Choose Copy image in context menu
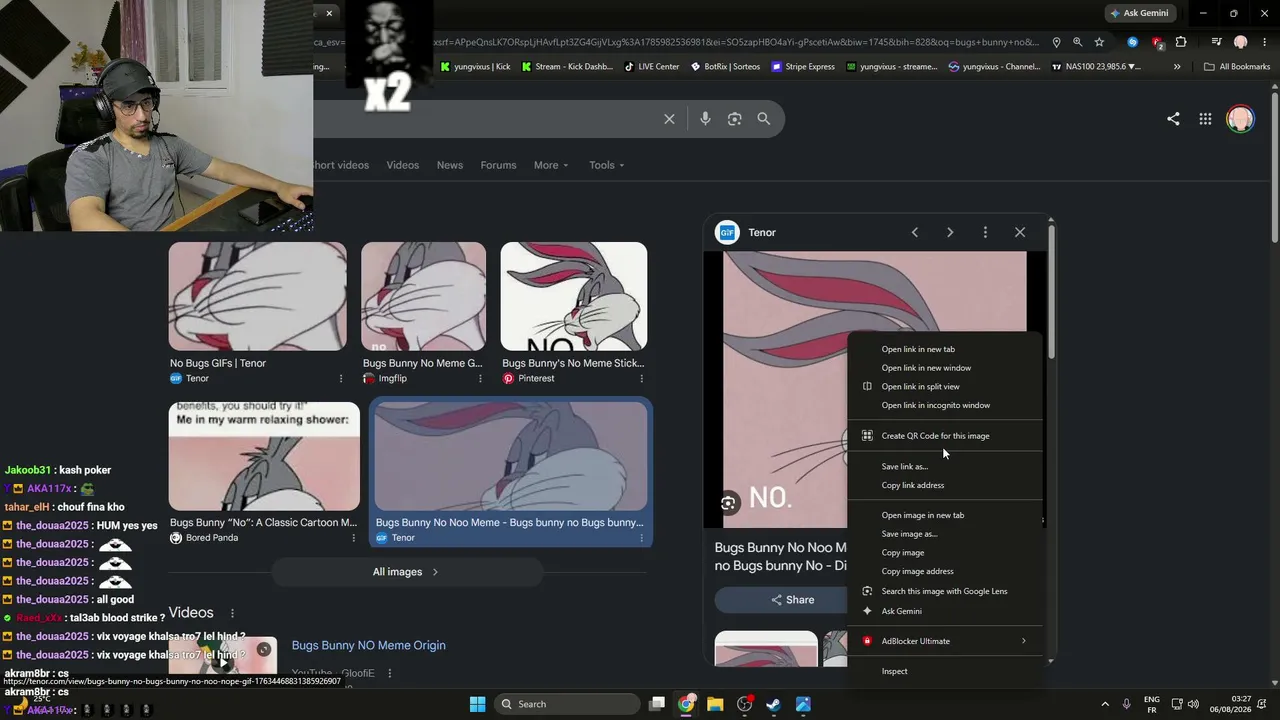Image resolution: width=1280 pixels, height=720 pixels. pos(944,553)
